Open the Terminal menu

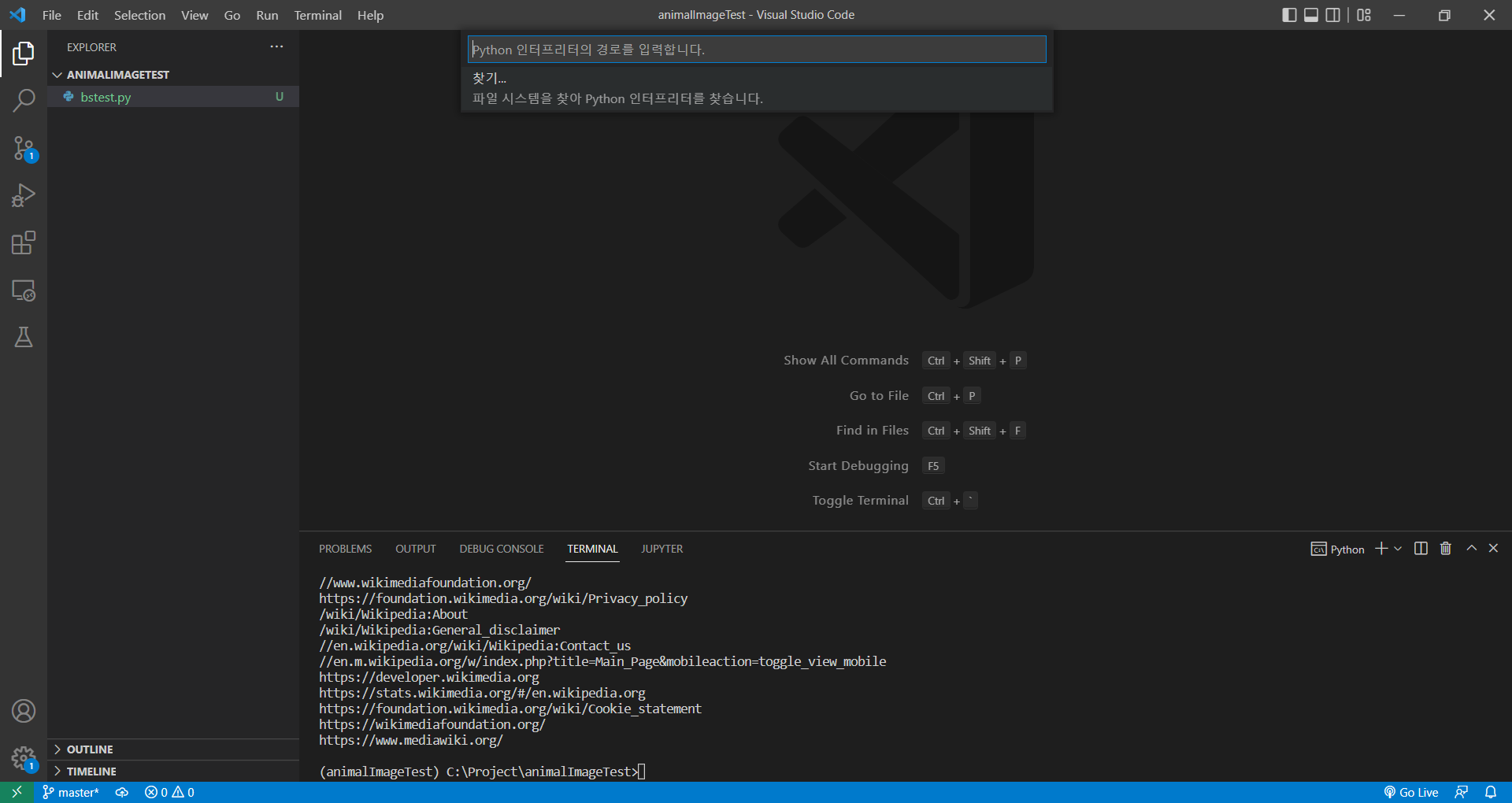(317, 14)
